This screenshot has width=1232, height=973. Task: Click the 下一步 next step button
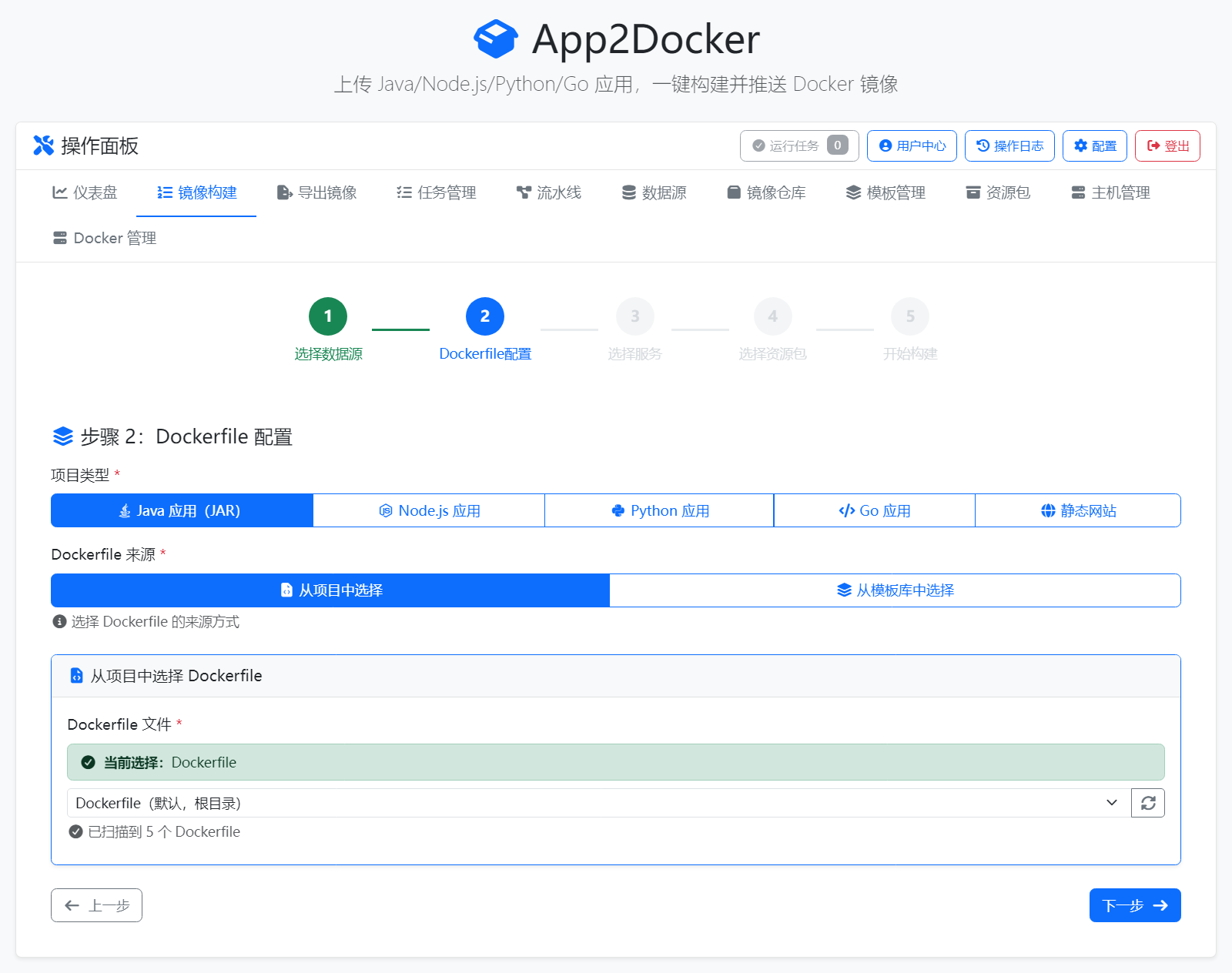click(x=1134, y=905)
